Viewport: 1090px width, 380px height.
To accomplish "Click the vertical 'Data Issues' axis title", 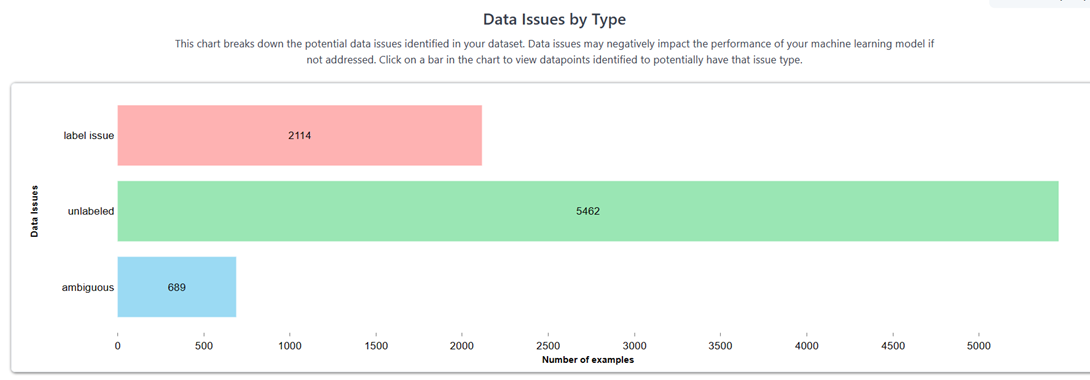I will (x=34, y=211).
